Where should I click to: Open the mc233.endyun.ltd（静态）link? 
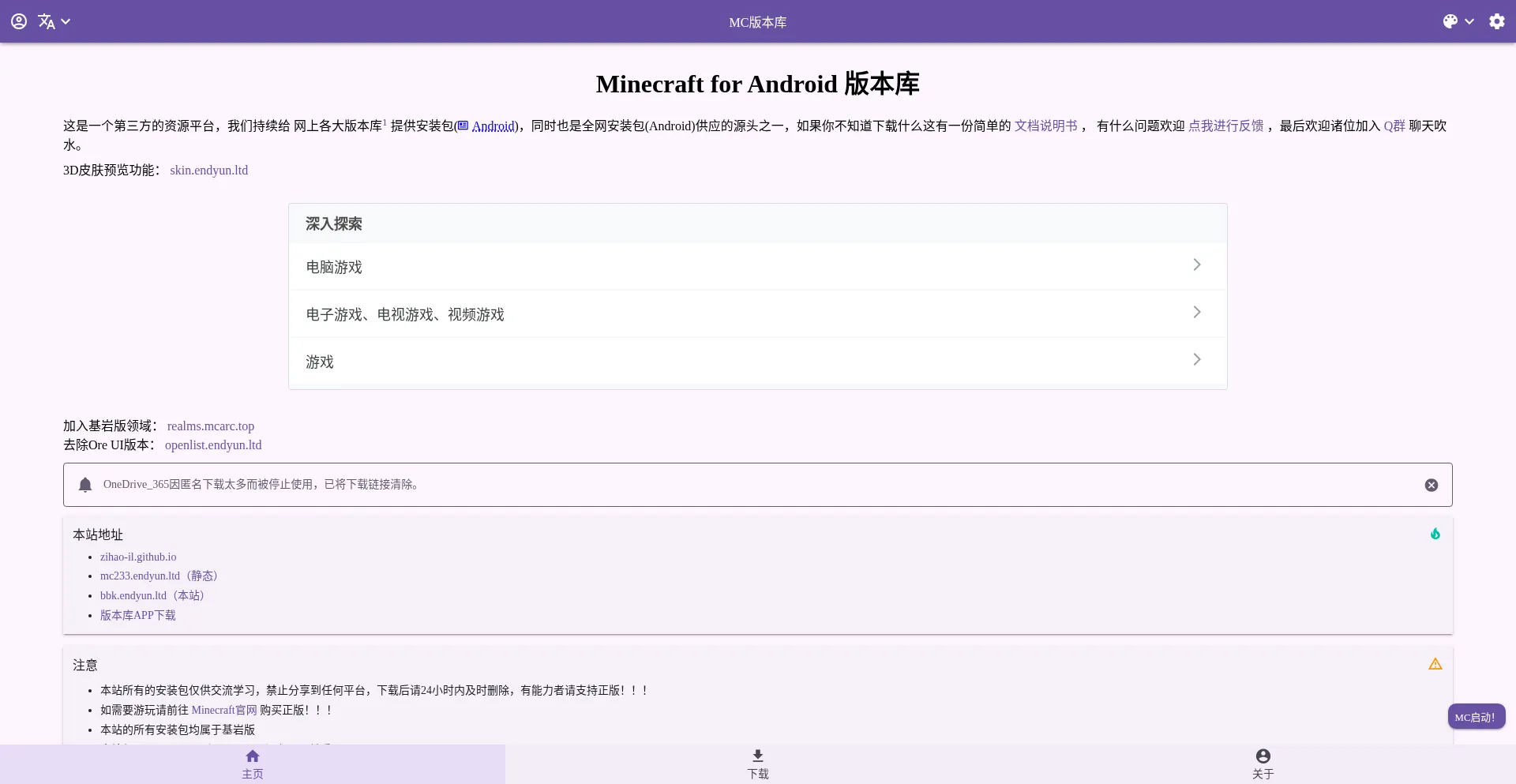tap(161, 576)
